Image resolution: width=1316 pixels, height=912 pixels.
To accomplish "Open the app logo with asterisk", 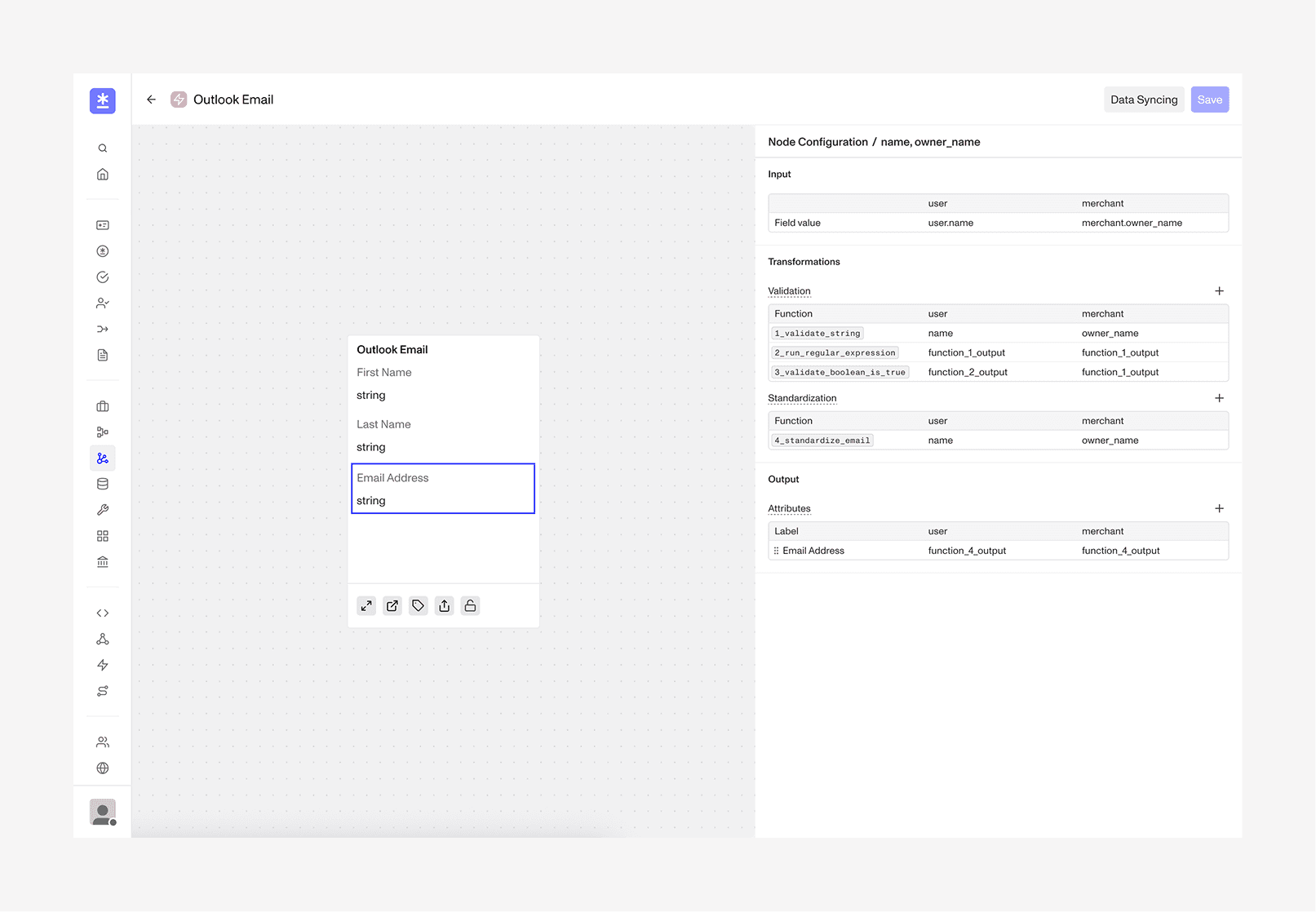I will pos(102,100).
